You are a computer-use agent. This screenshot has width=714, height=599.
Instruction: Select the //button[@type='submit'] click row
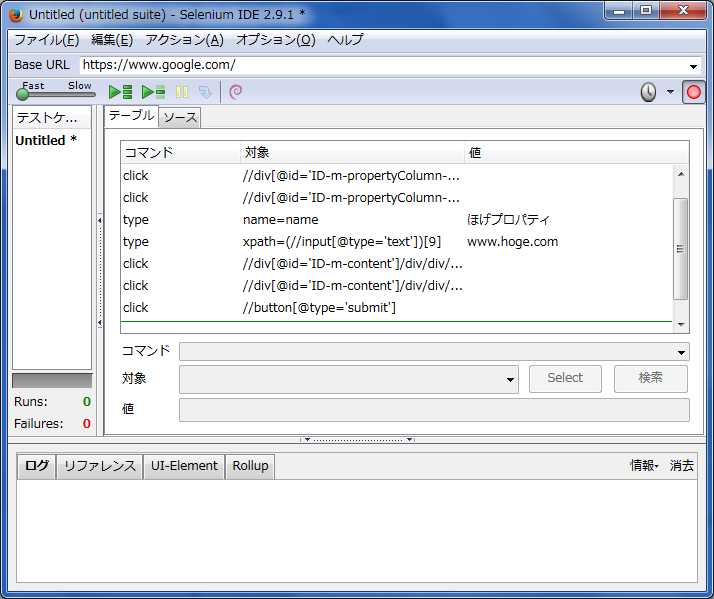pos(397,308)
